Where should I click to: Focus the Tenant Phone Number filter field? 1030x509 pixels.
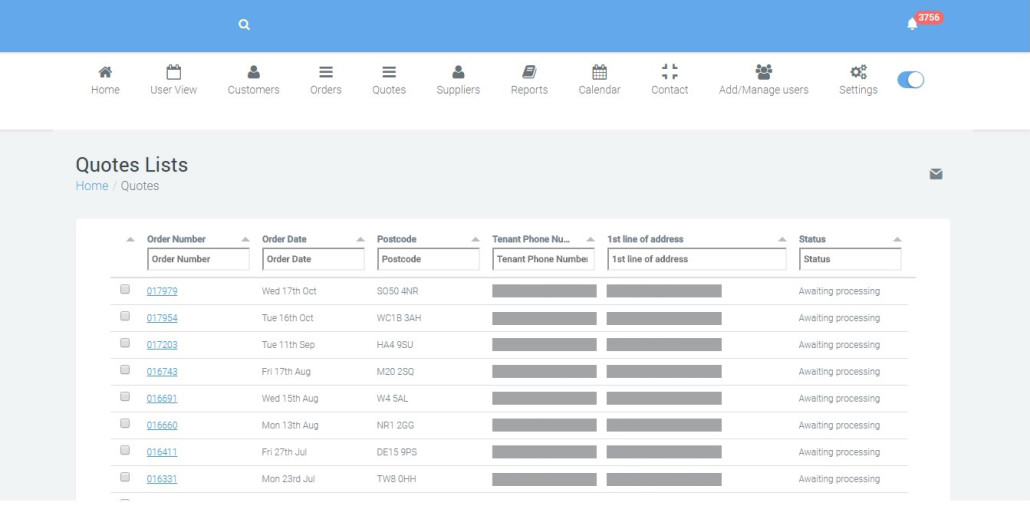pyautogui.click(x=543, y=259)
